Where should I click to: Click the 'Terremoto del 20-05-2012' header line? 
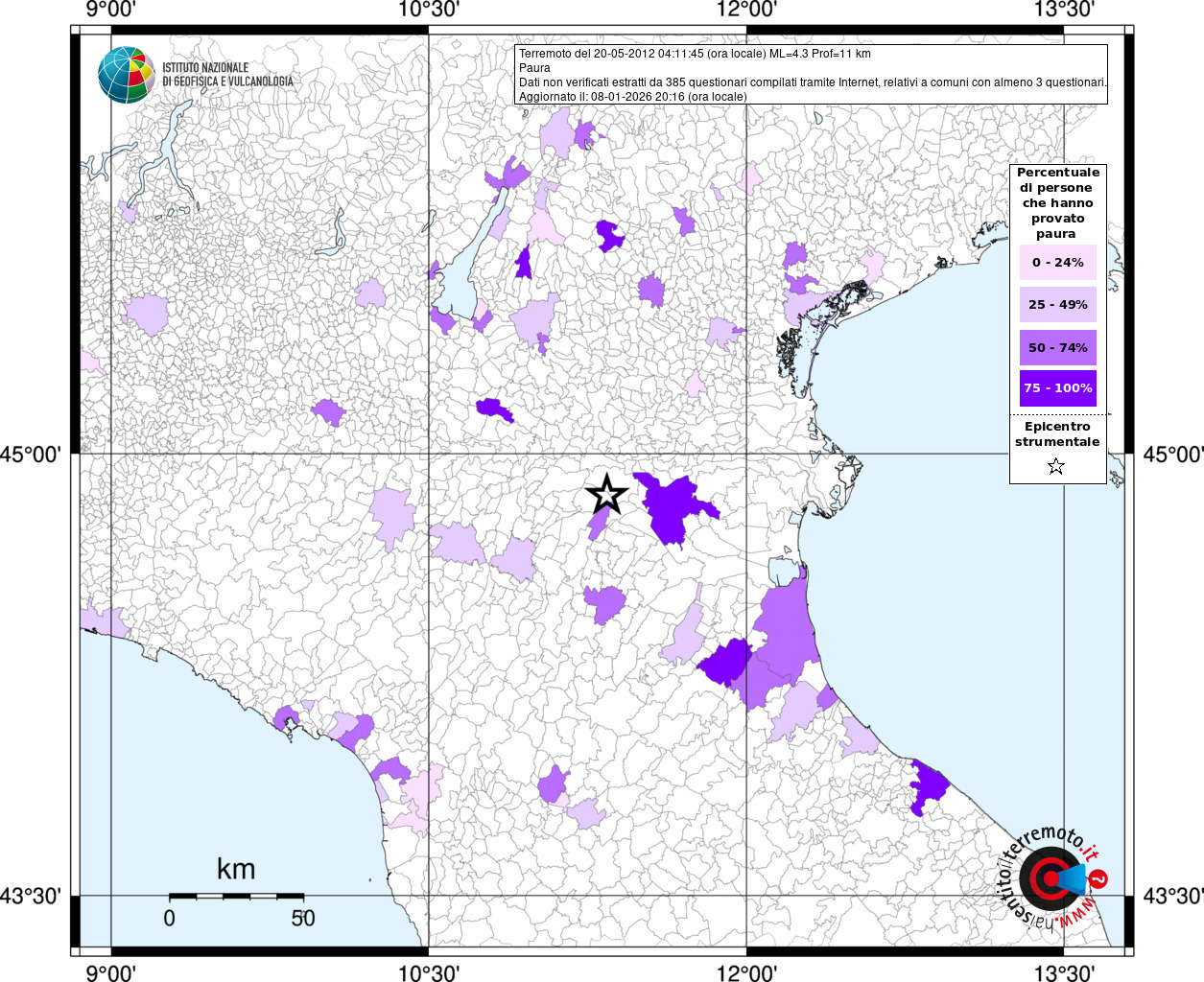click(x=695, y=54)
